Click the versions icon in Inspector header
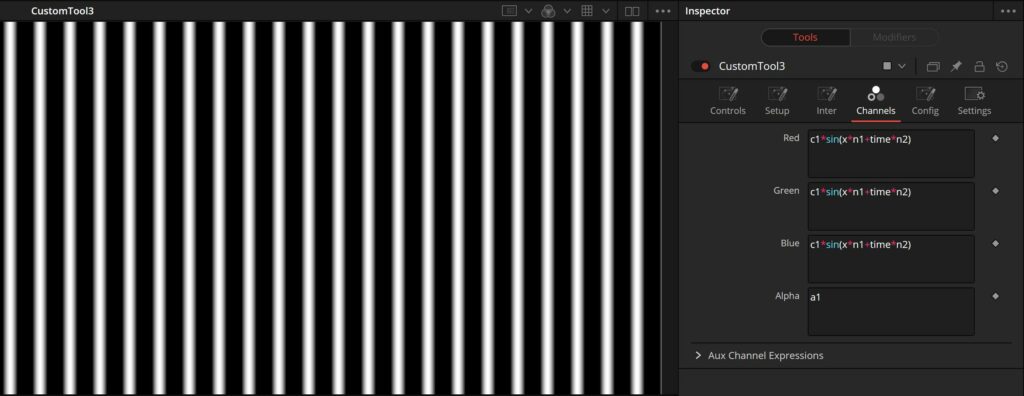 pos(933,66)
